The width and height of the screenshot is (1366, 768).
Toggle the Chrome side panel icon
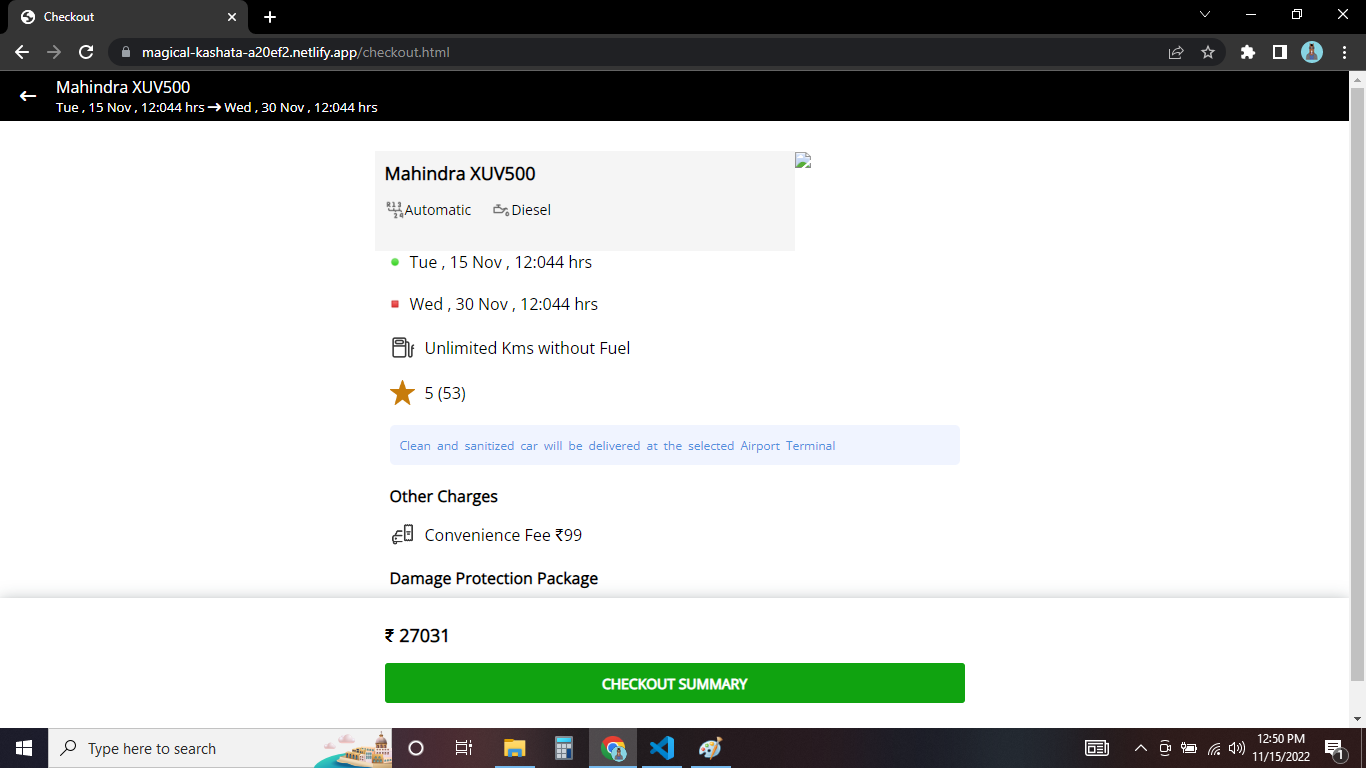pos(1279,52)
